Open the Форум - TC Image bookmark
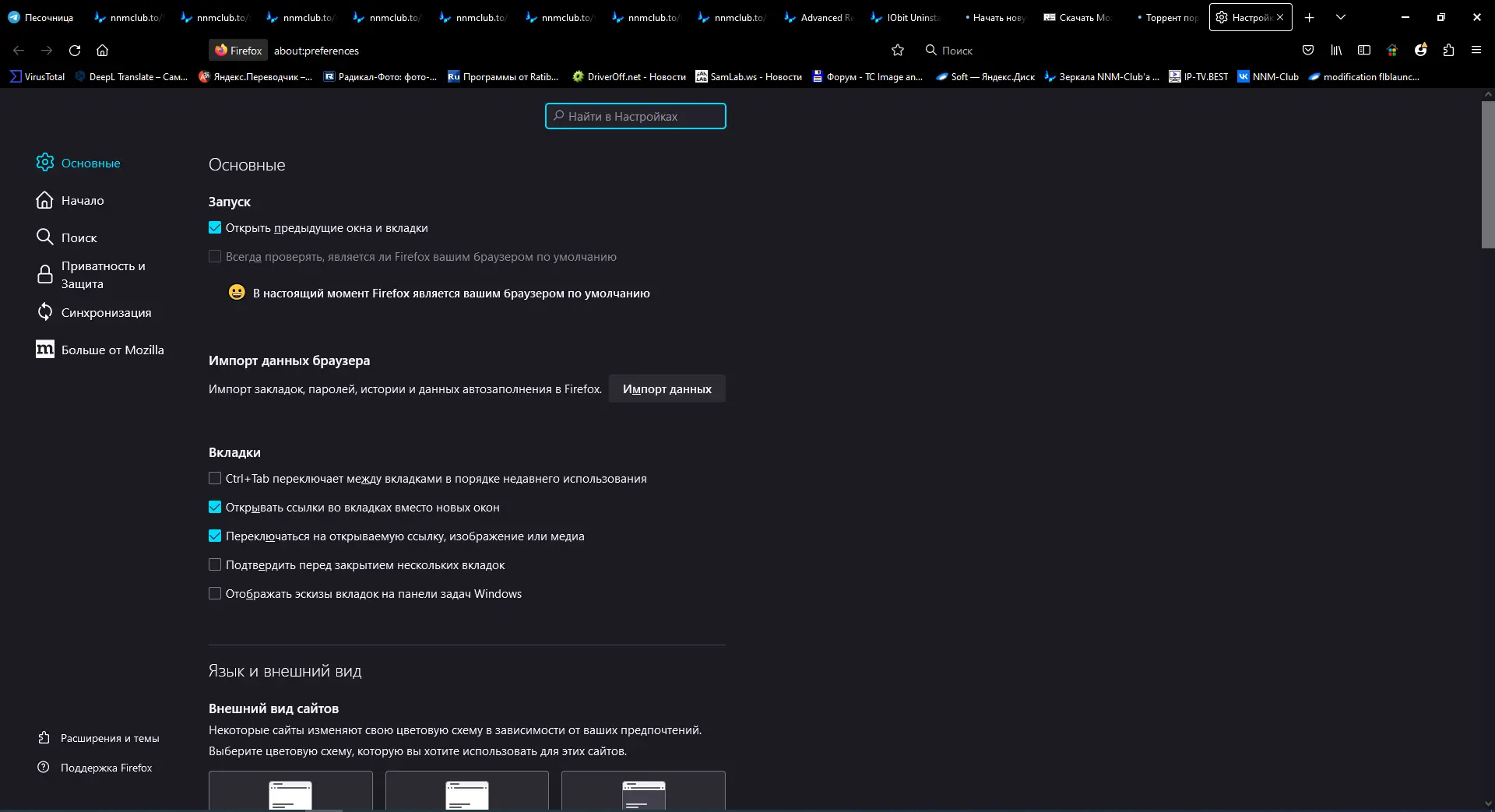 click(x=867, y=77)
